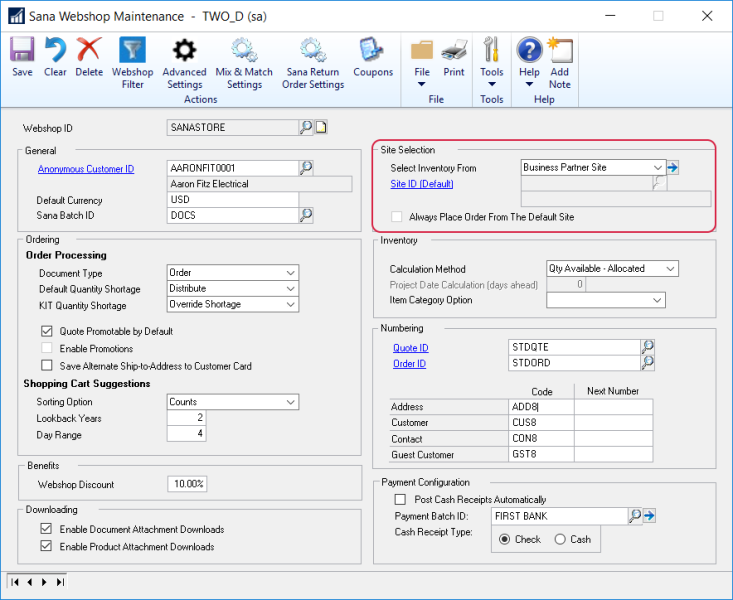Open Sana Return Order Settings icon

313,50
